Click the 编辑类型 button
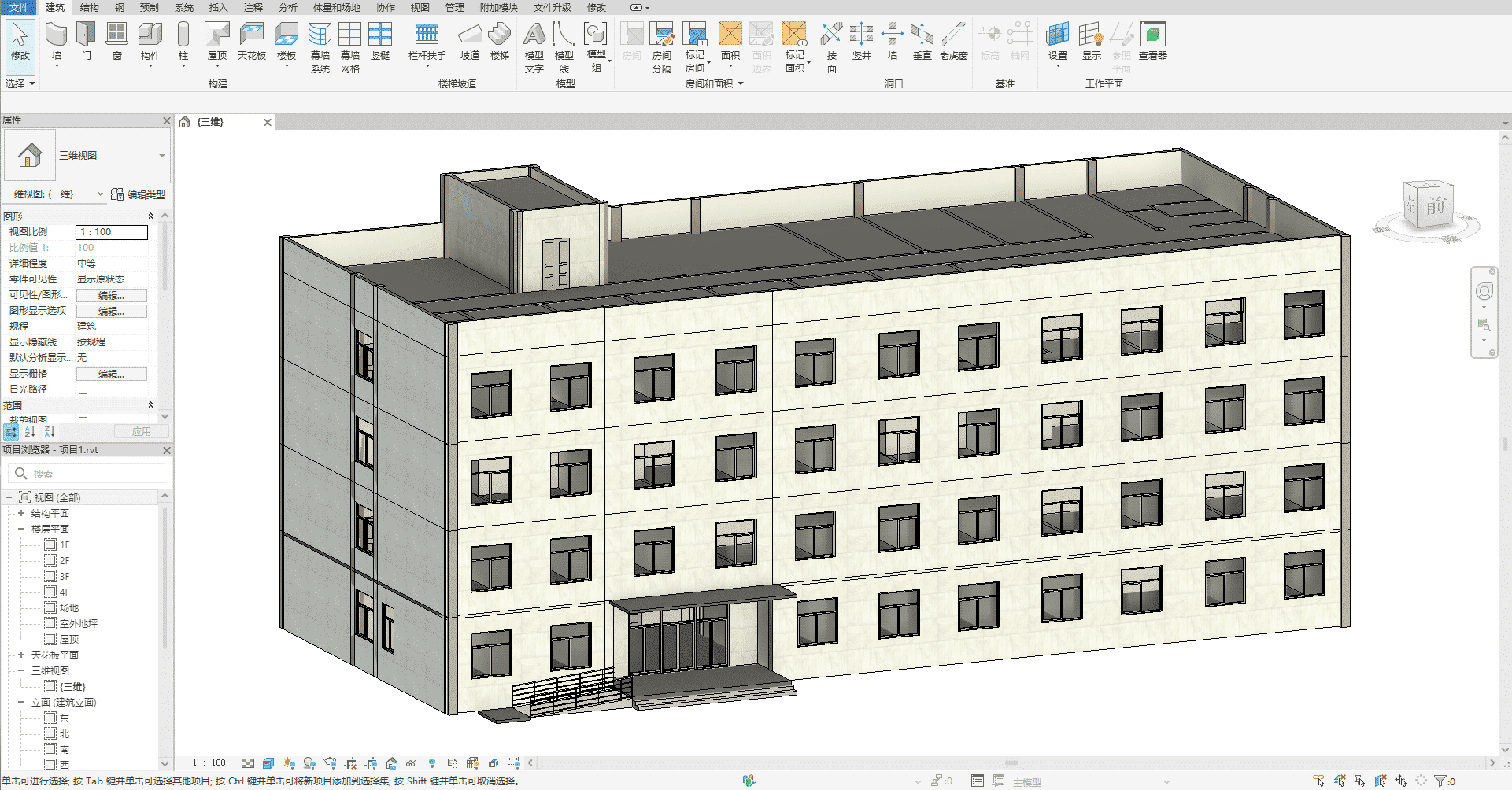This screenshot has height=790, width=1512. (139, 194)
